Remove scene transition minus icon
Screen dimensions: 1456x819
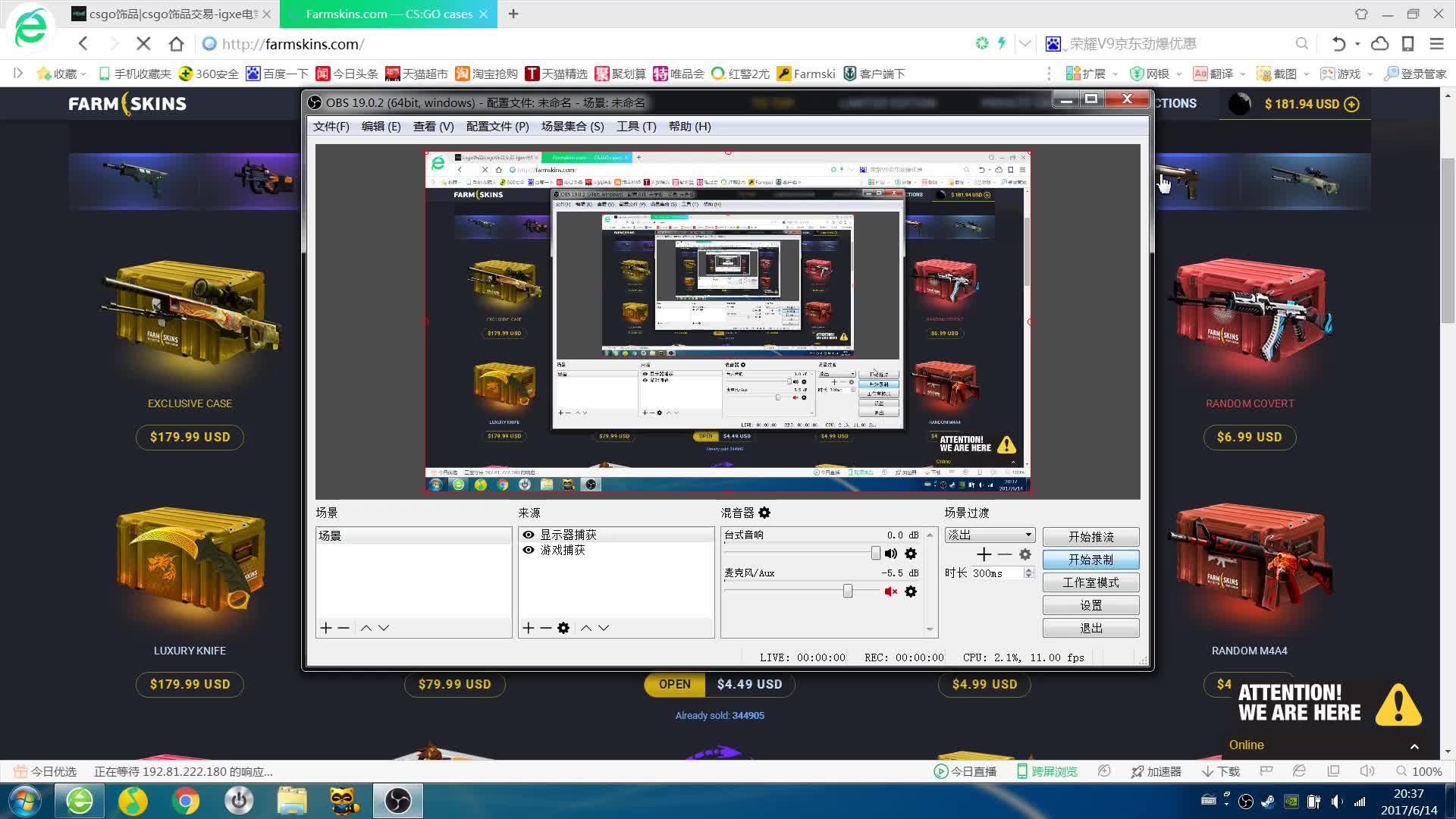tap(1005, 554)
